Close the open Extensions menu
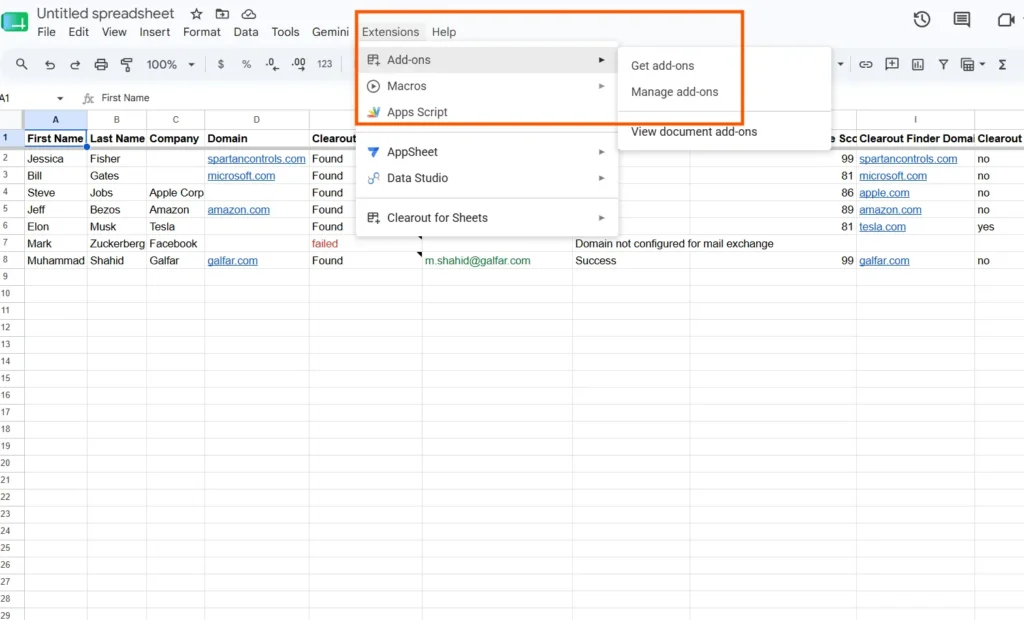 390,32
